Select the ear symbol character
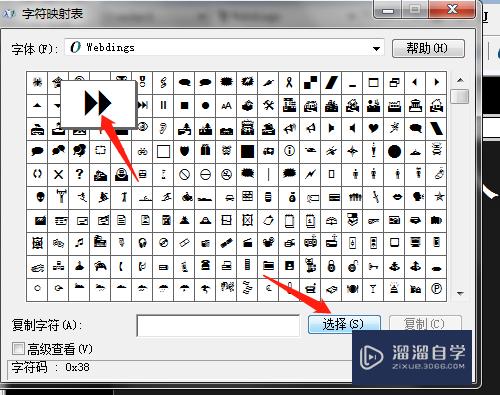Image resolution: width=500 pixels, height=395 pixels. click(163, 129)
